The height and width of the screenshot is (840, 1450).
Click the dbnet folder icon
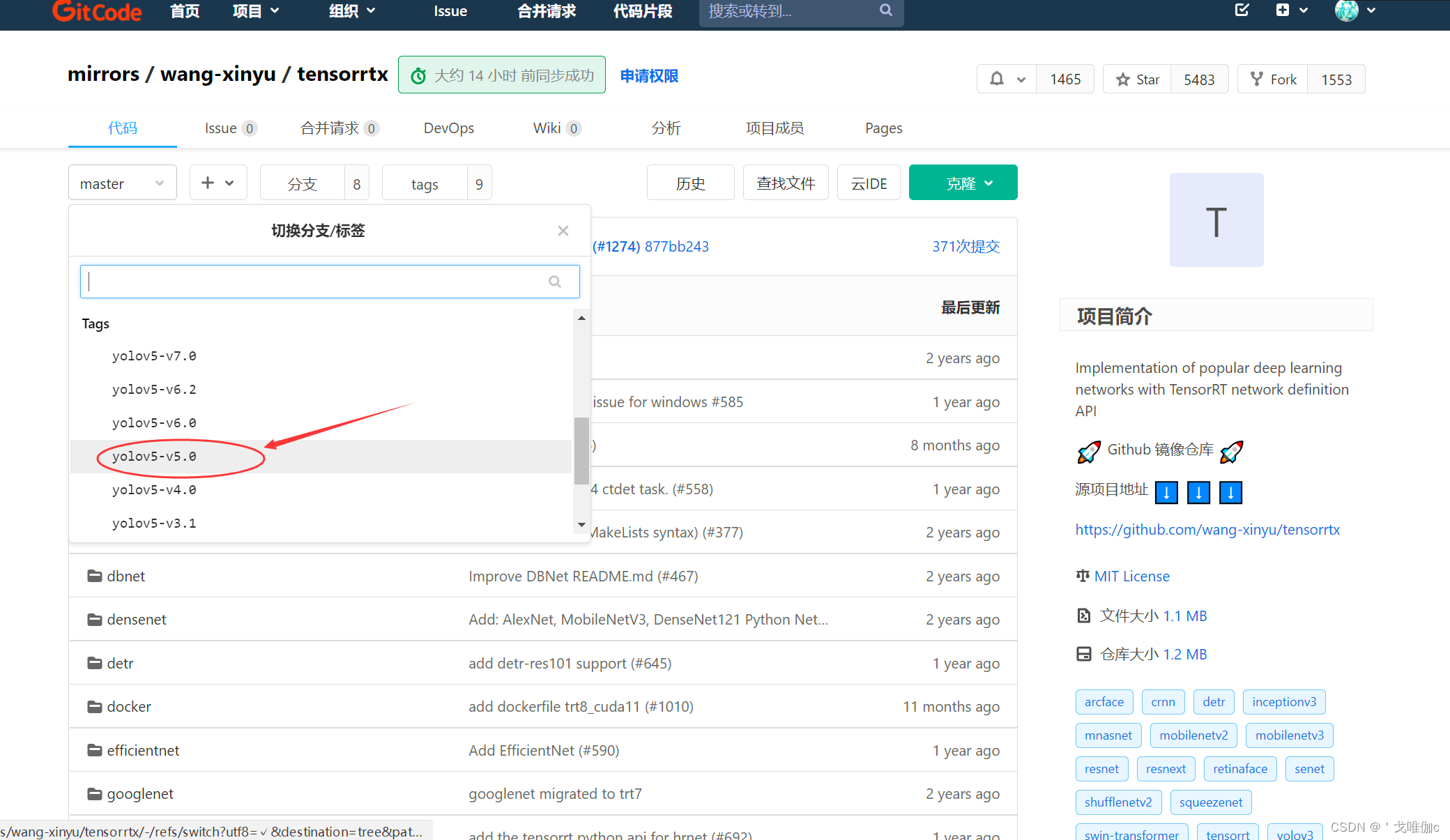tap(94, 576)
